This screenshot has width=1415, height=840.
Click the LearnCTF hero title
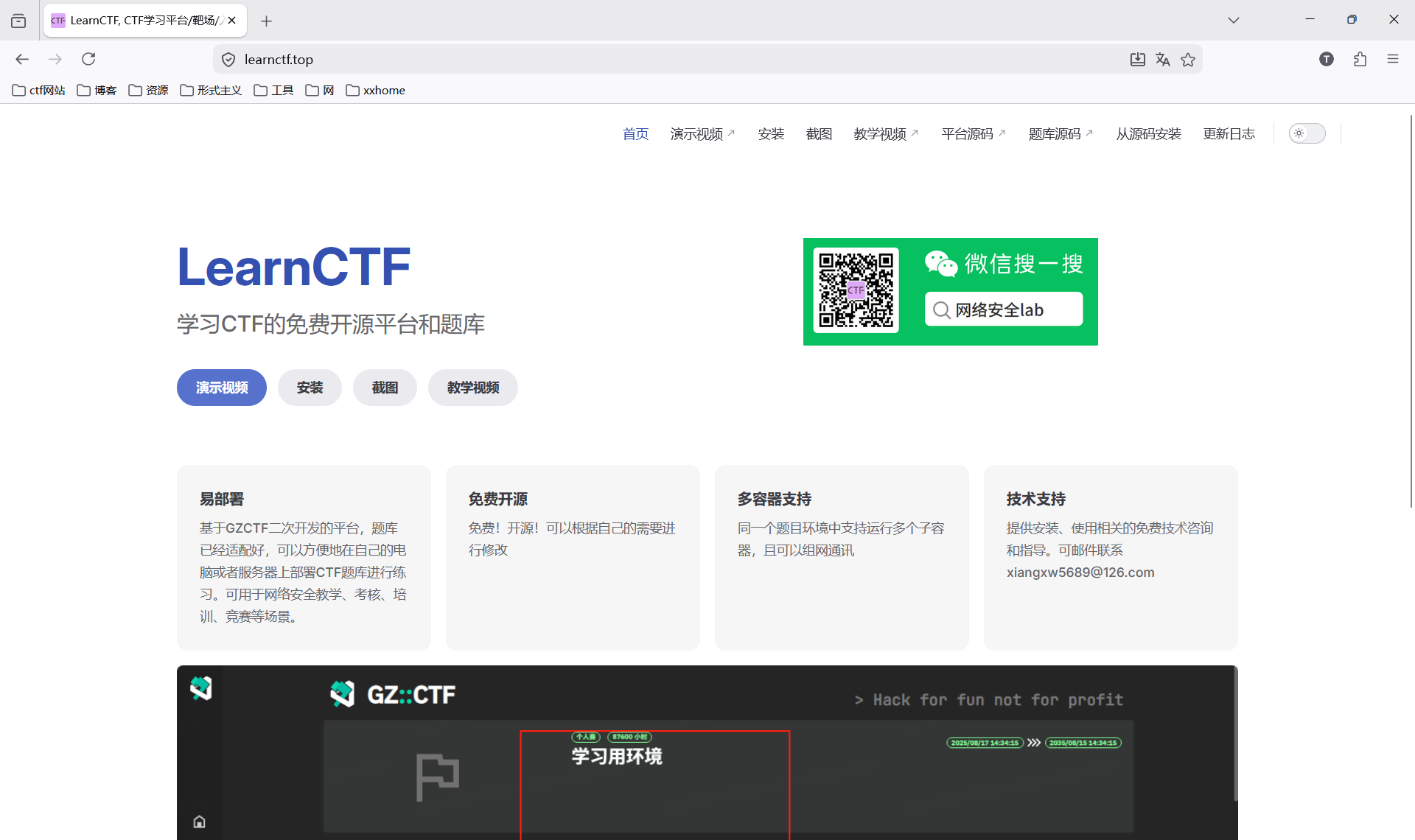pyautogui.click(x=293, y=267)
